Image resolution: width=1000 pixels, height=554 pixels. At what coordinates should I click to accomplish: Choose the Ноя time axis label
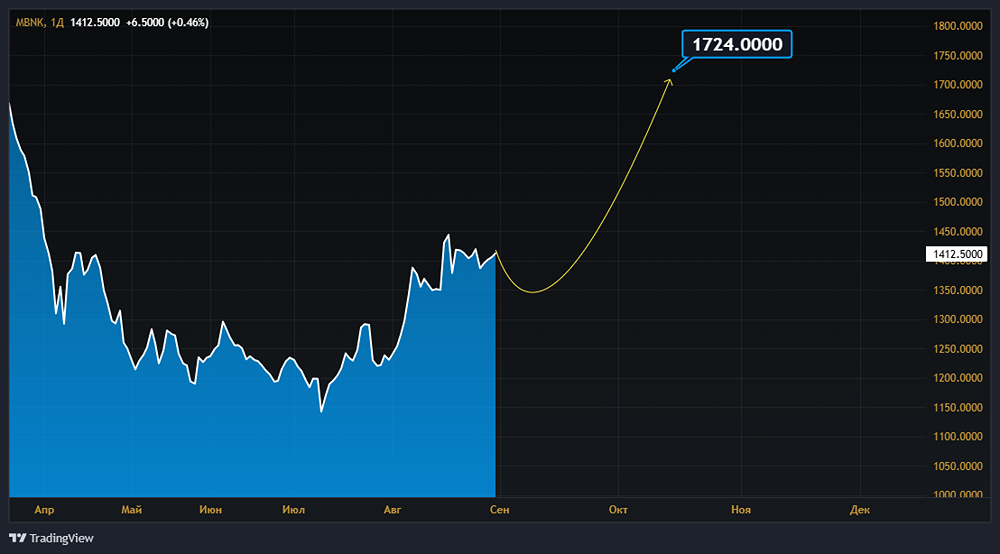click(x=740, y=510)
